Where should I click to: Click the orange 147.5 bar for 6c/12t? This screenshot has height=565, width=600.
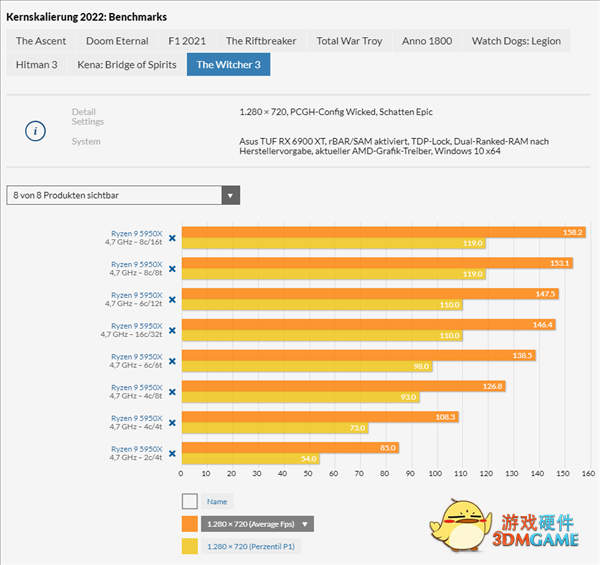coord(370,294)
